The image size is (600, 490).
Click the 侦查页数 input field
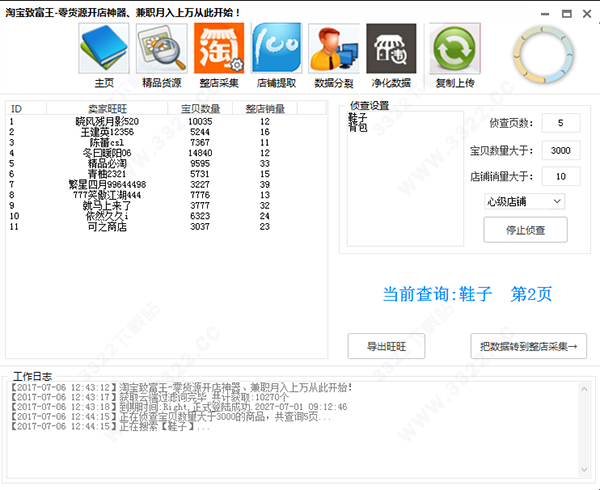[561, 123]
